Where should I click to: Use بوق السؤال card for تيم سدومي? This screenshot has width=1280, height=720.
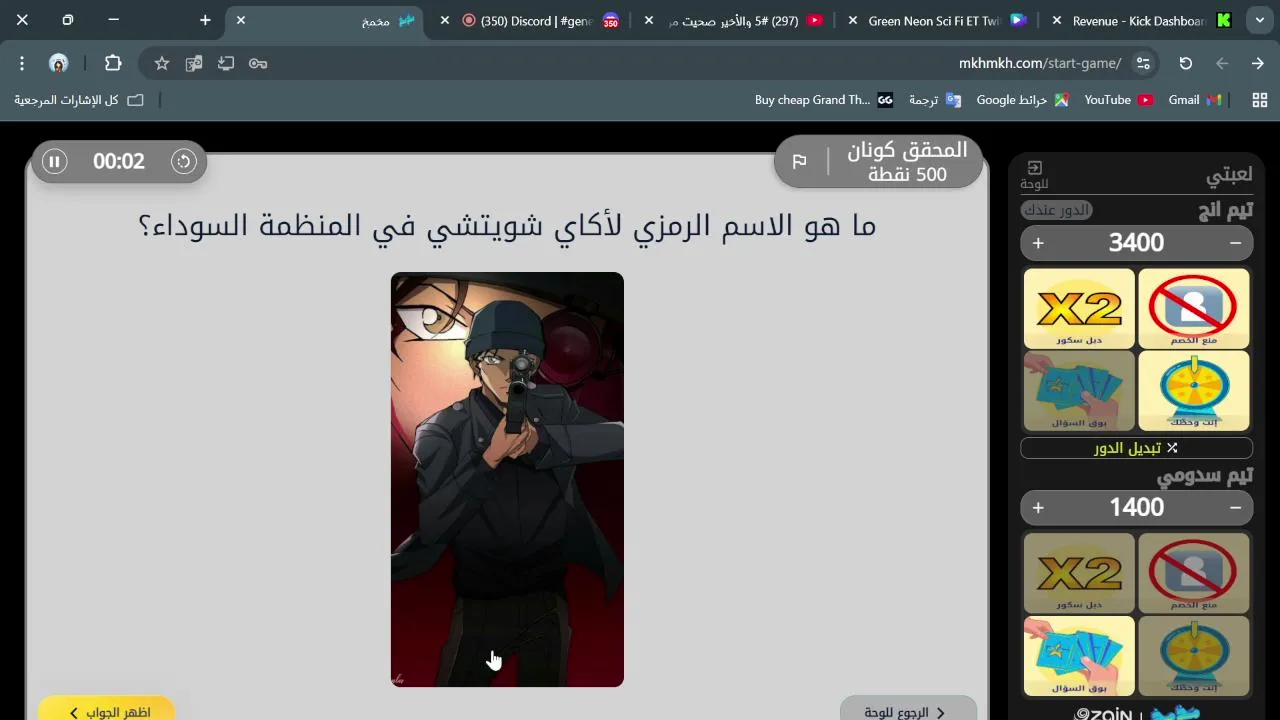[x=1079, y=656]
